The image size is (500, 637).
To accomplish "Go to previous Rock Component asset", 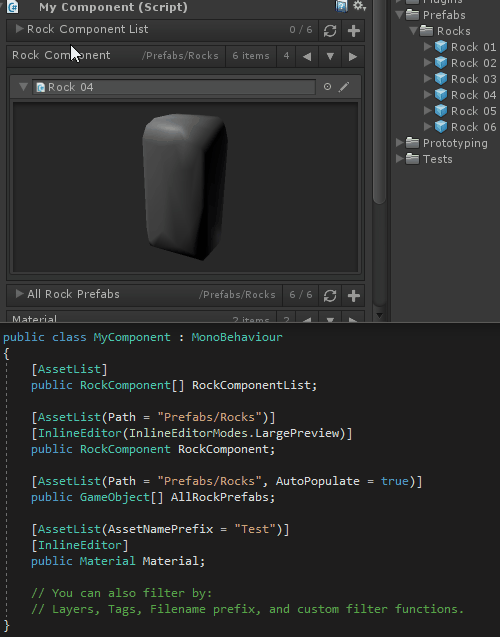I will [307, 56].
